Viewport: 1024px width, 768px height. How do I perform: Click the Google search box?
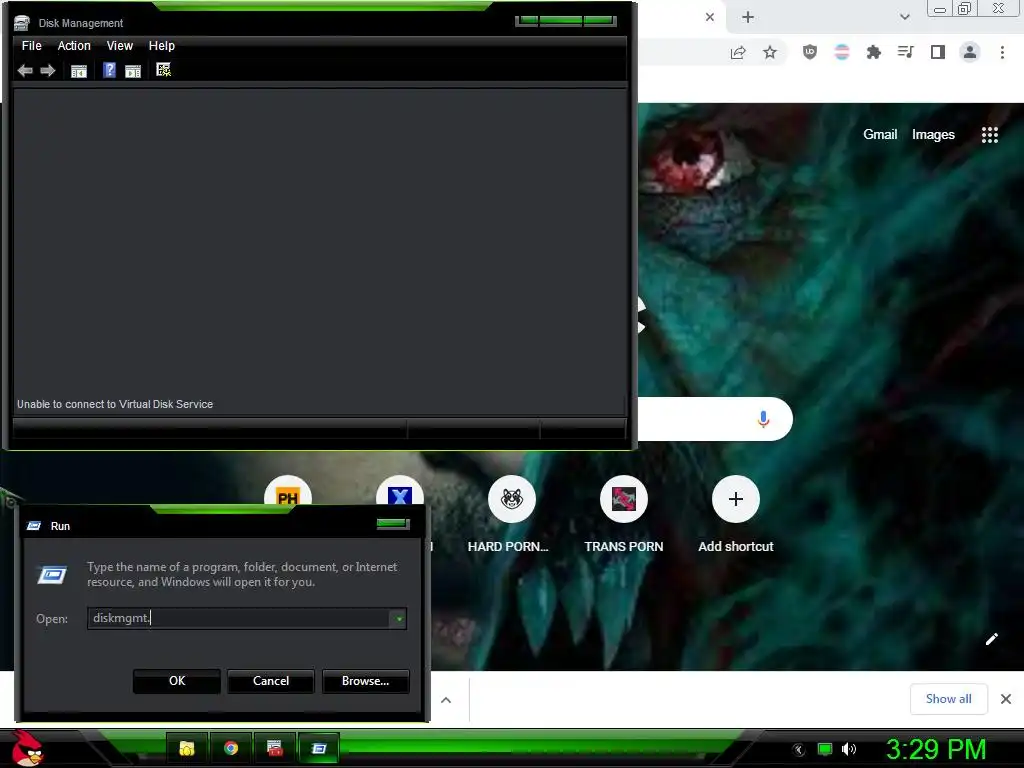point(715,419)
